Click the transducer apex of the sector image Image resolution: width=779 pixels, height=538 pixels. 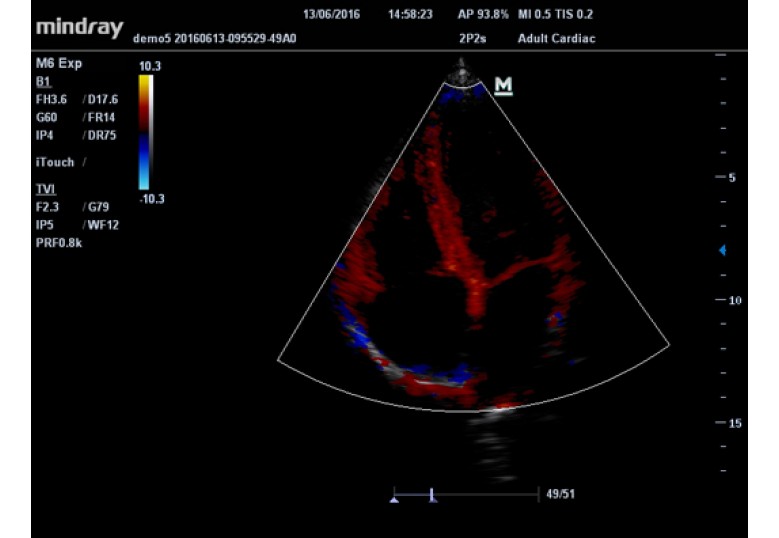tap(463, 75)
